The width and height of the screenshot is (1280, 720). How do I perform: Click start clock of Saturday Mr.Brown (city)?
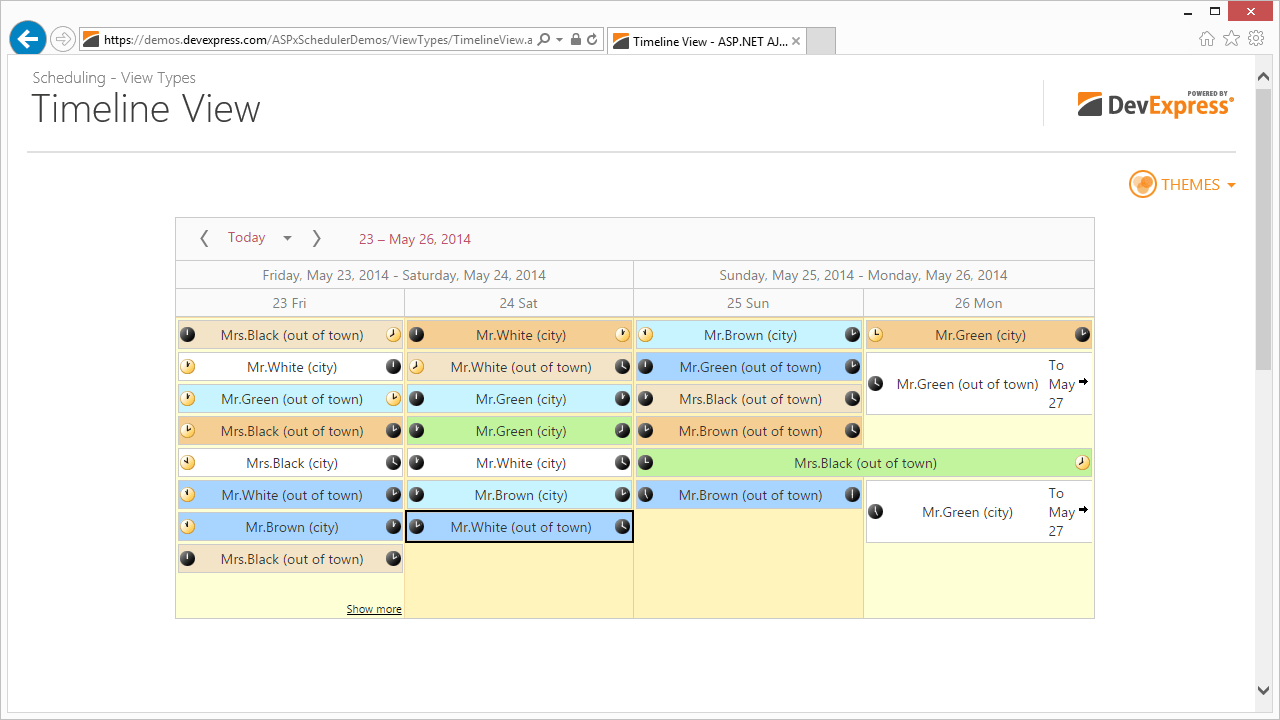417,495
